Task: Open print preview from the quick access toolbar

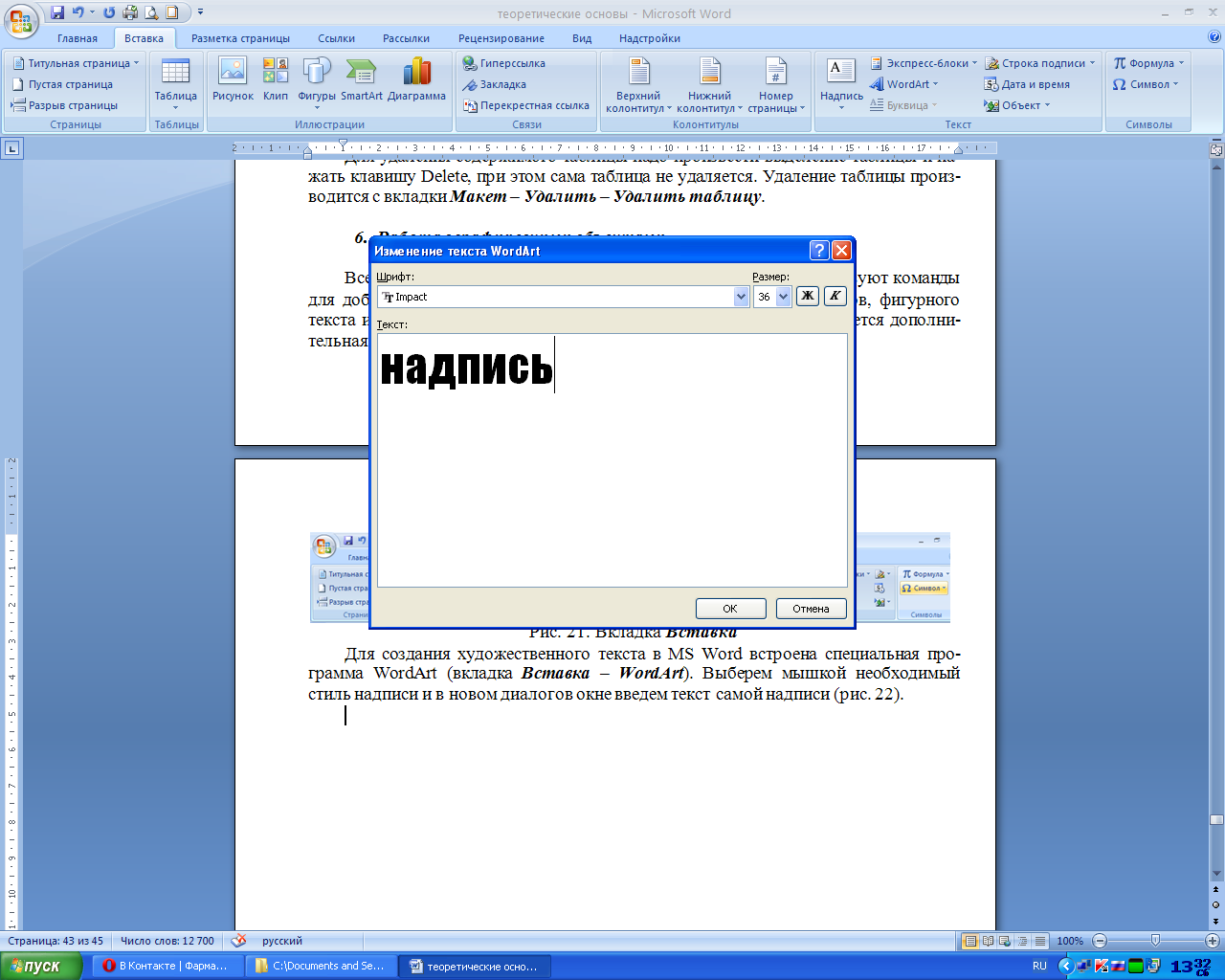Action: [151, 12]
